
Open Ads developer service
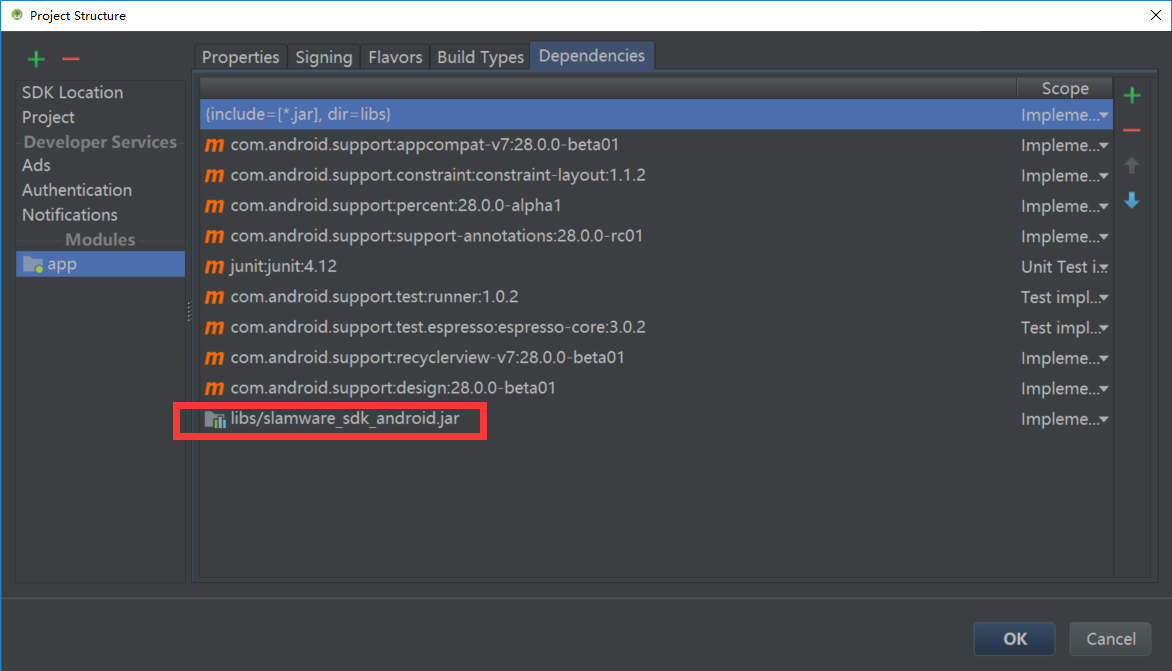tap(36, 165)
